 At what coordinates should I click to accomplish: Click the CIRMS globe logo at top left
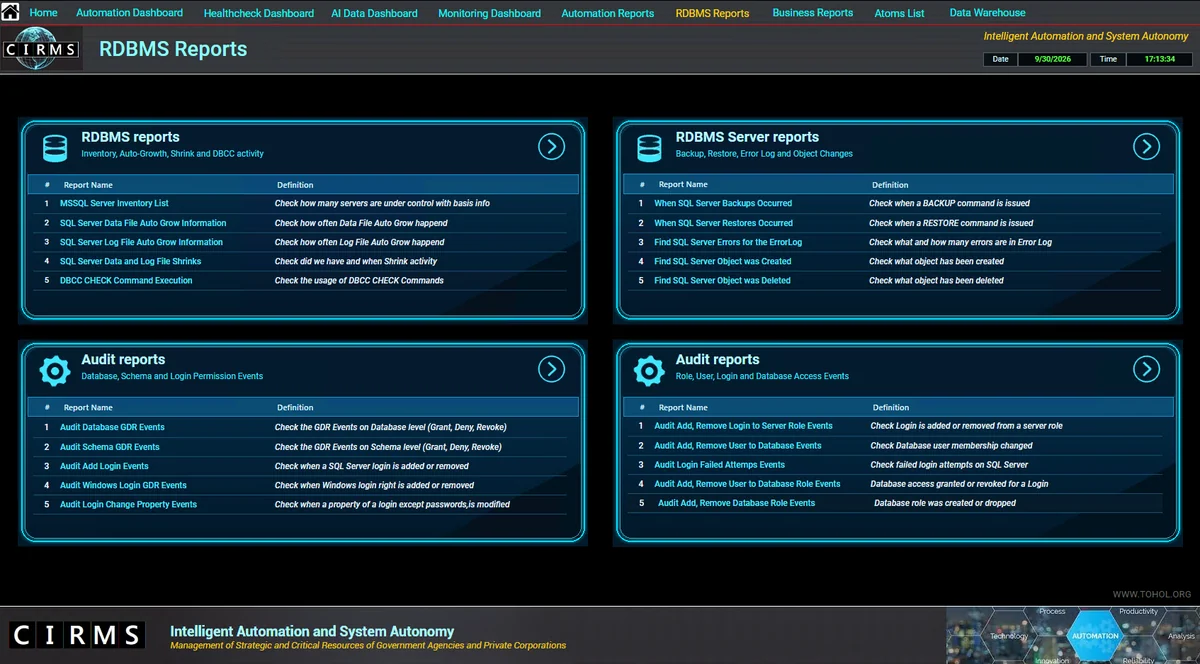tap(41, 49)
